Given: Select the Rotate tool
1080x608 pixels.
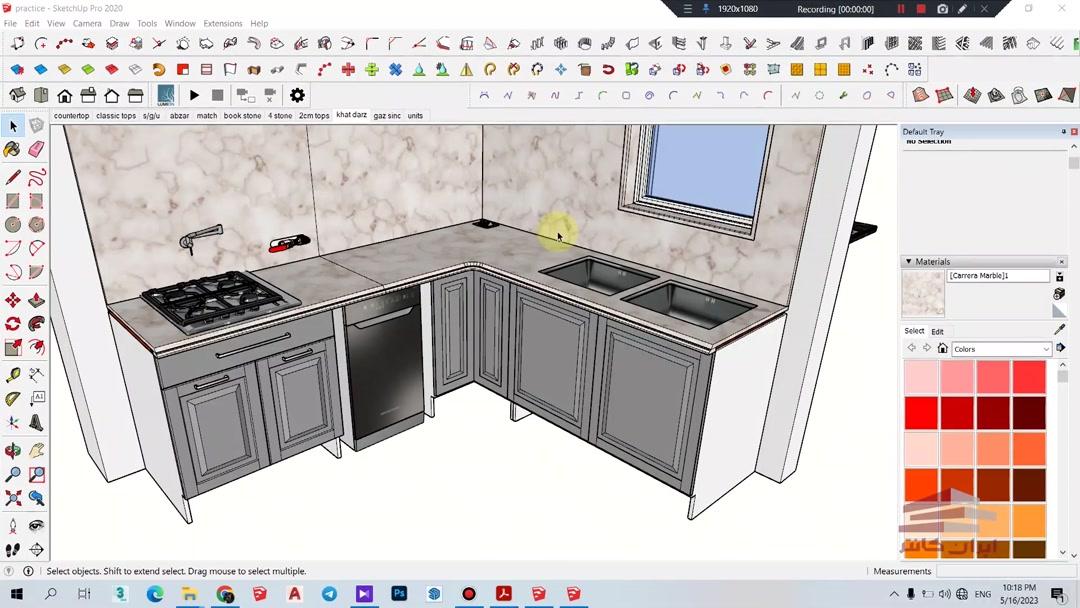Looking at the screenshot, I should tap(13, 324).
